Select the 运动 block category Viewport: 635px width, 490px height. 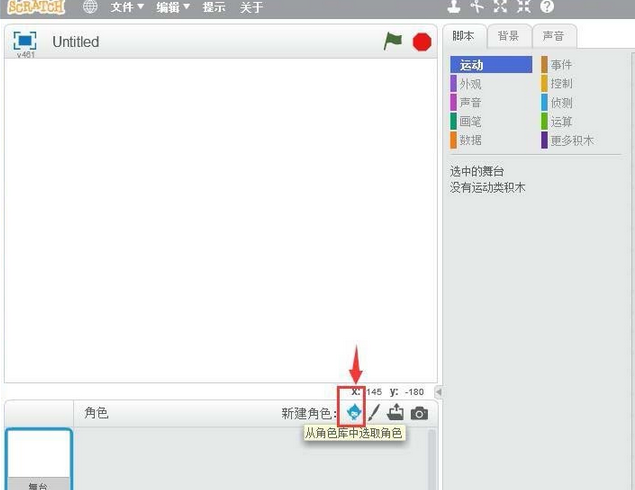(491, 65)
